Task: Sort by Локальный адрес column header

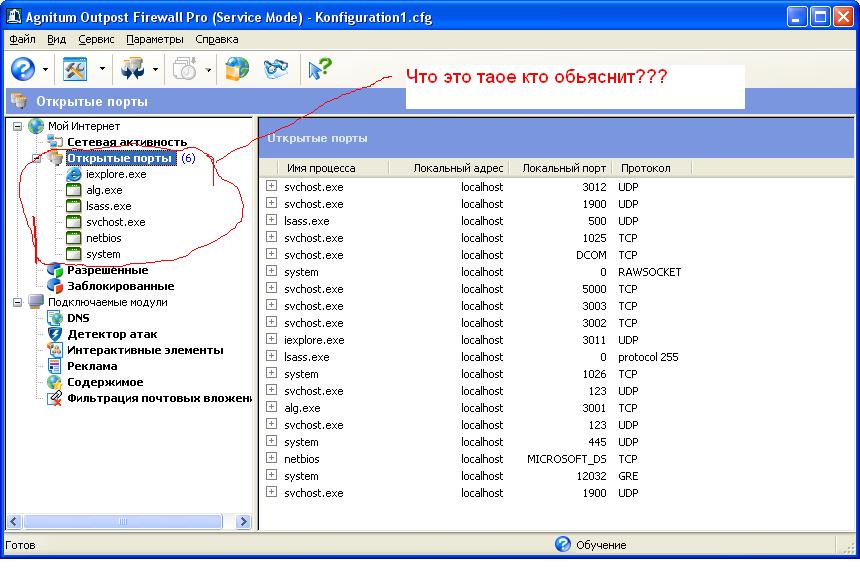Action: pos(449,168)
